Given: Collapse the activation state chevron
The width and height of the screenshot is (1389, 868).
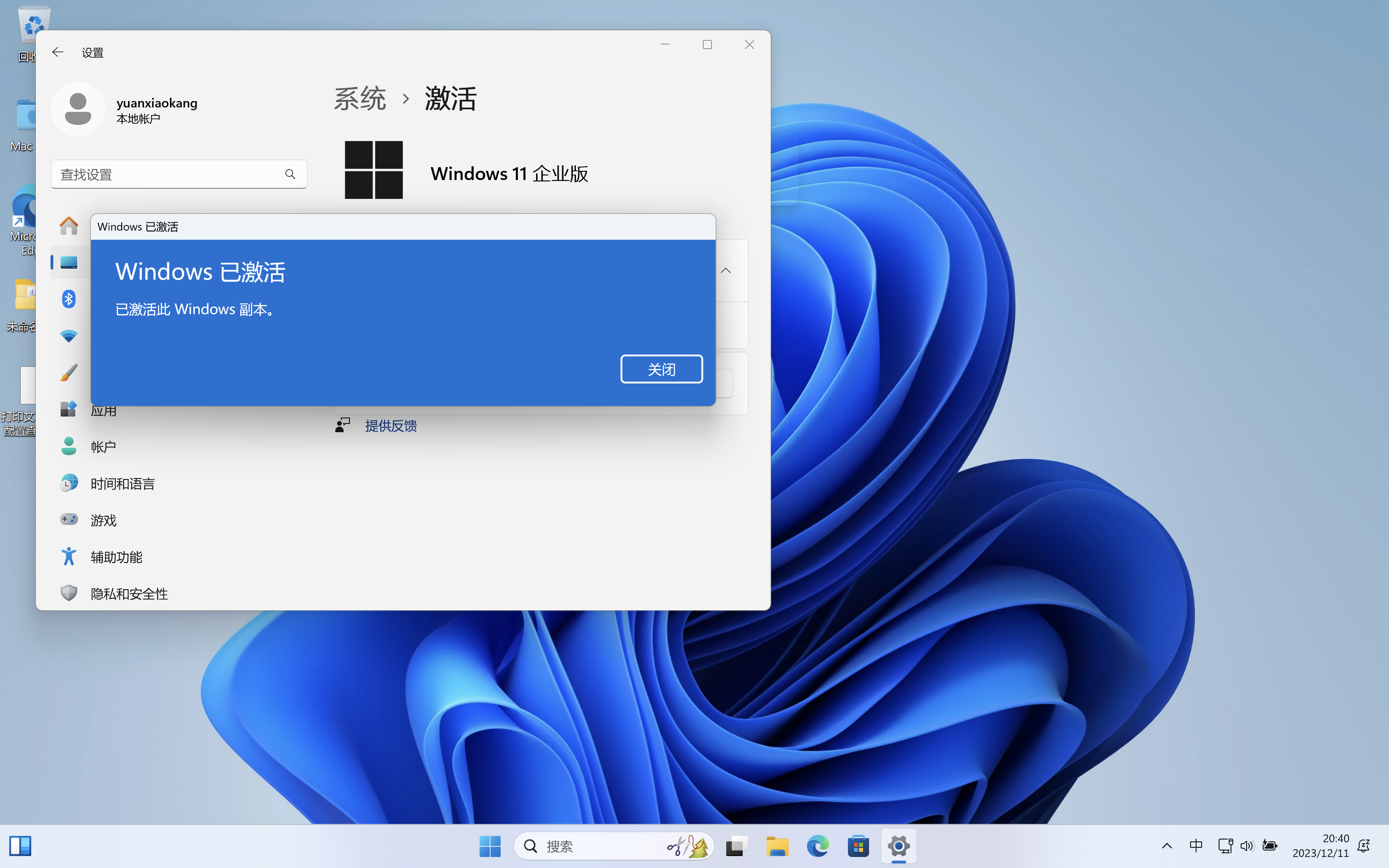Looking at the screenshot, I should [725, 271].
